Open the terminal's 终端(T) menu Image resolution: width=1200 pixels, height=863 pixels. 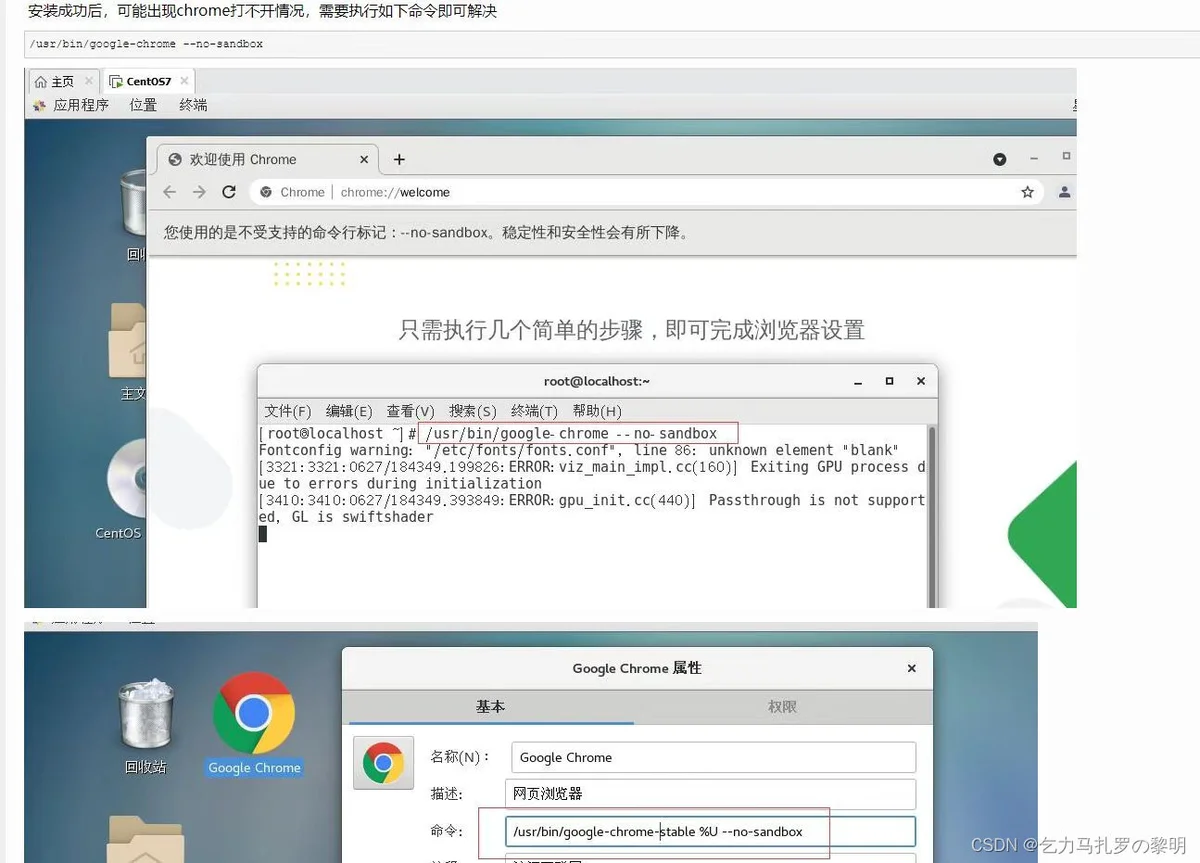(534, 411)
